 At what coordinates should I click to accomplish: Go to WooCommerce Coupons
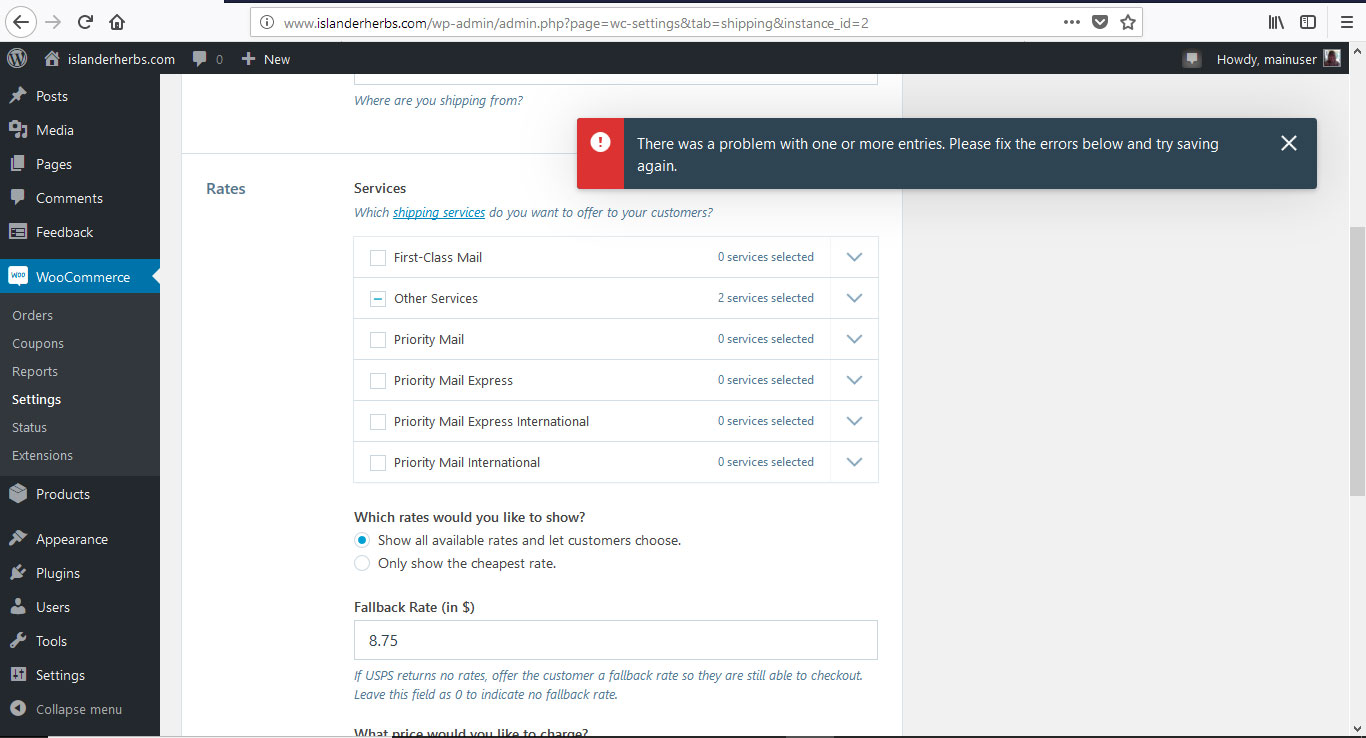pos(38,343)
